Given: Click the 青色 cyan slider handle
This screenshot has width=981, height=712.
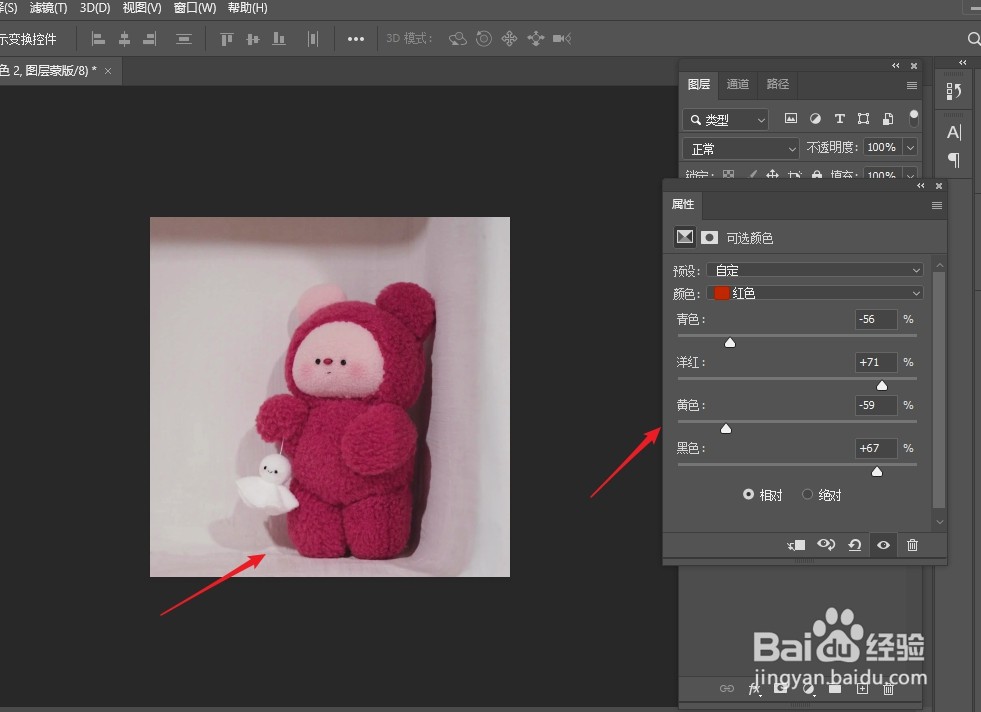Looking at the screenshot, I should [x=729, y=342].
